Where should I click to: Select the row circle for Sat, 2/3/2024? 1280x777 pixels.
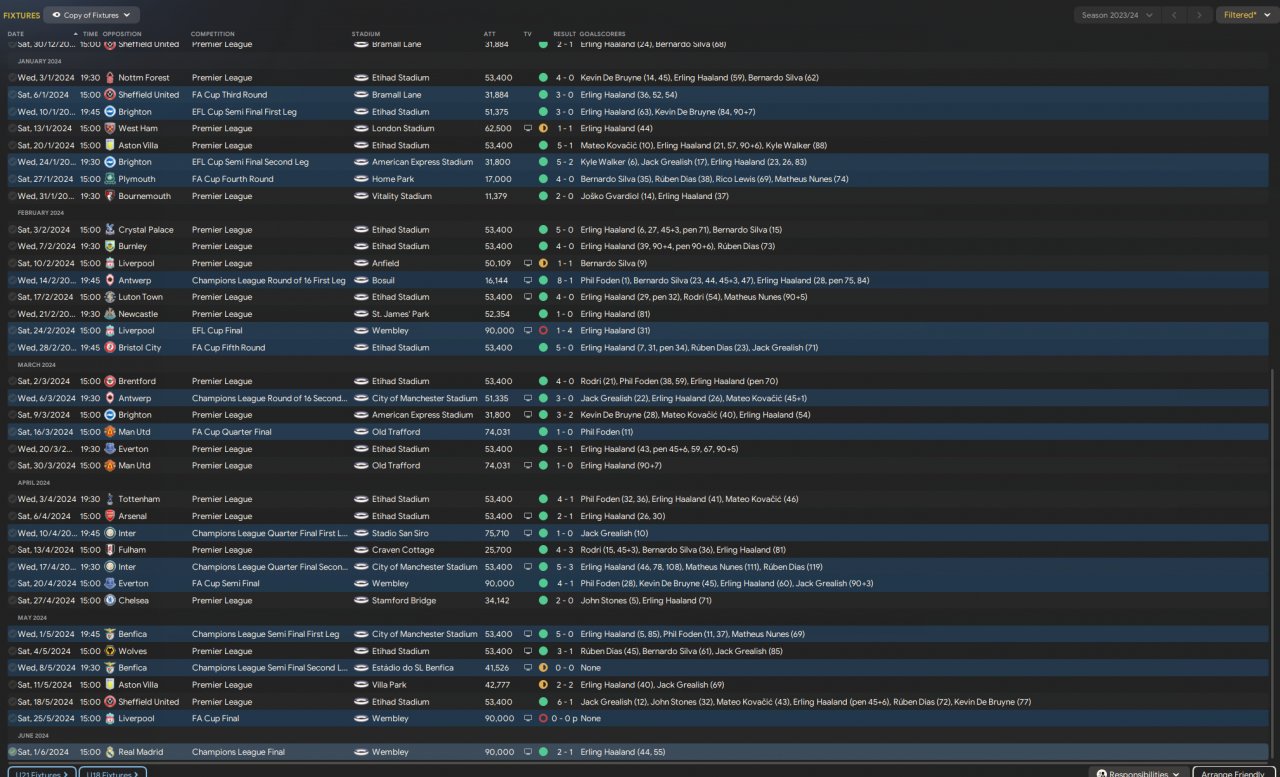coord(12,382)
